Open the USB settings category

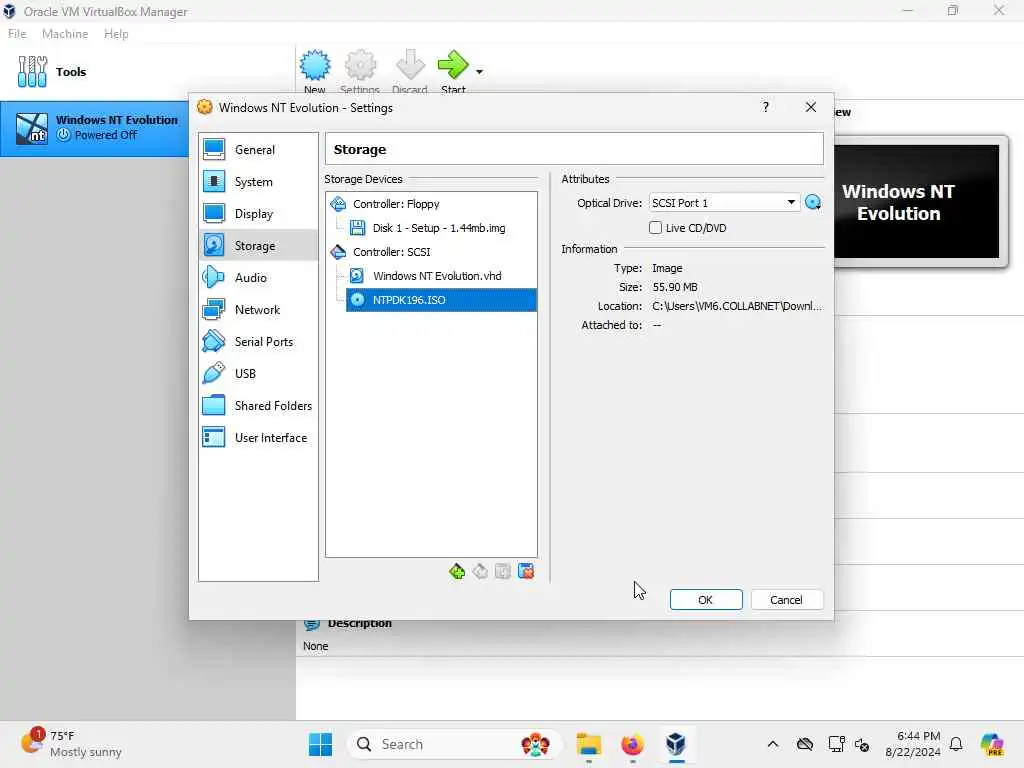(258, 374)
